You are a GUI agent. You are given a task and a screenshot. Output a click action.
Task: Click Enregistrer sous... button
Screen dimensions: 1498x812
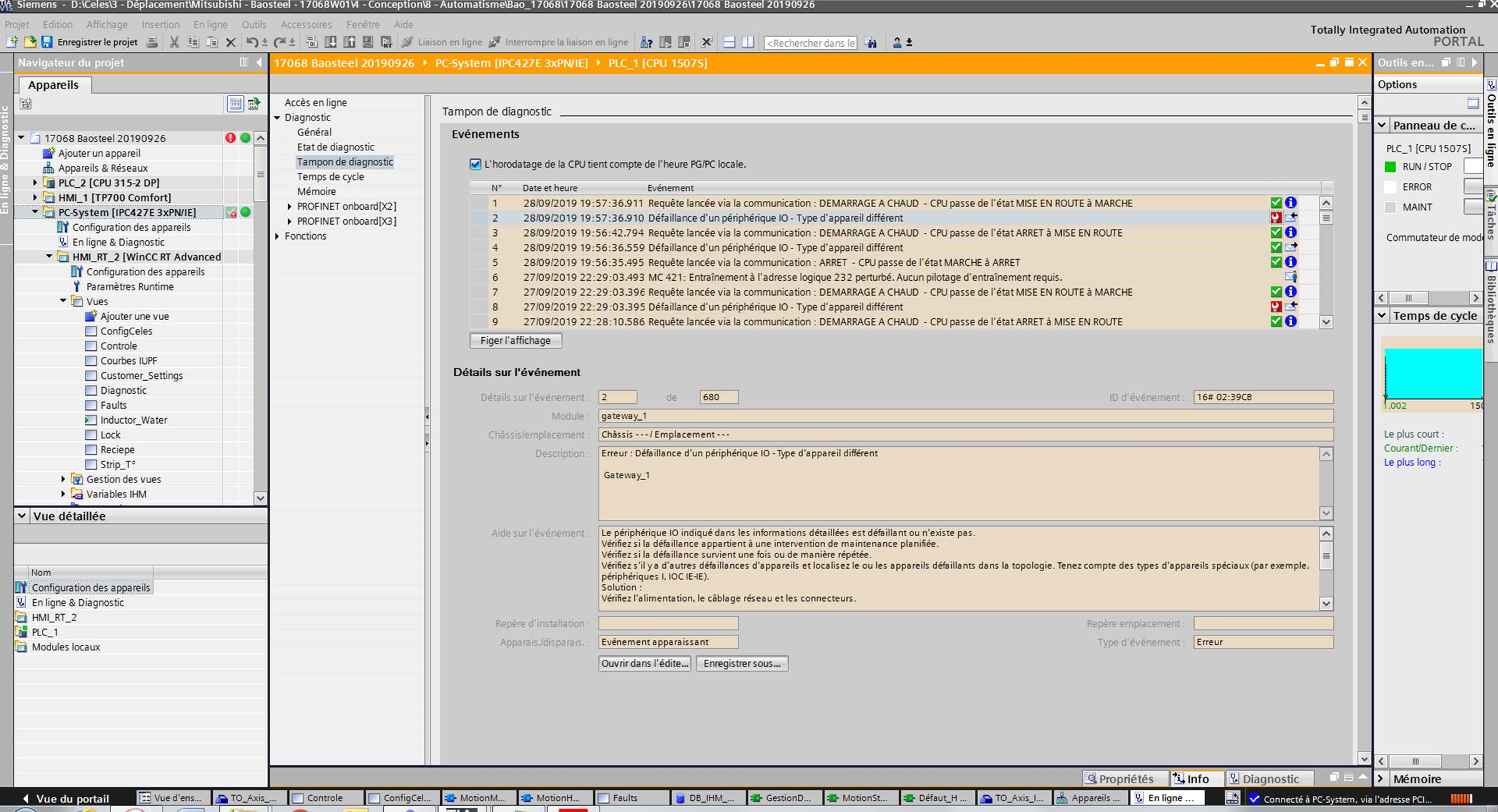[x=742, y=663]
